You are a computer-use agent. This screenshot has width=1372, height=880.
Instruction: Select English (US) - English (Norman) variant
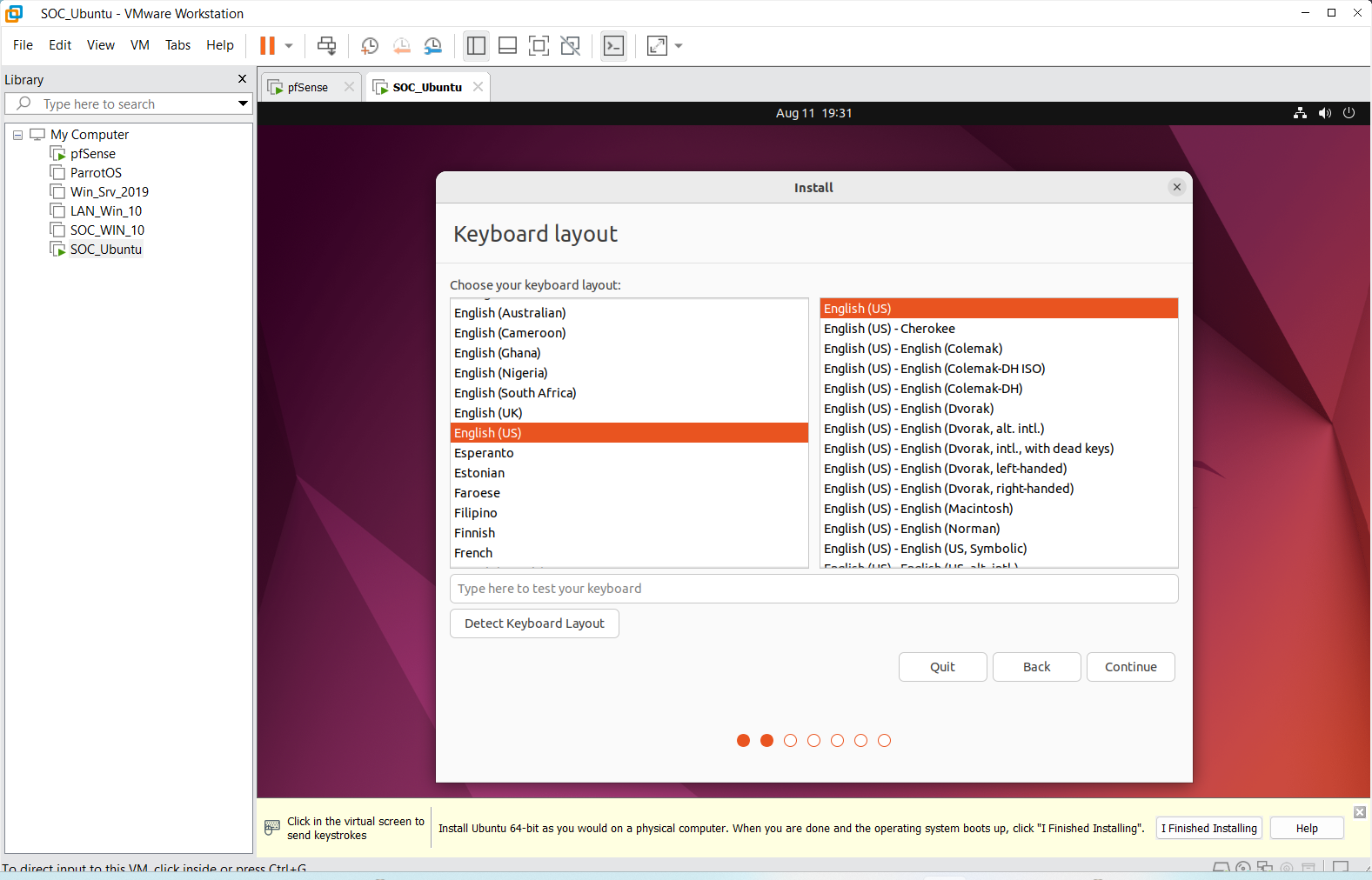[999, 529]
